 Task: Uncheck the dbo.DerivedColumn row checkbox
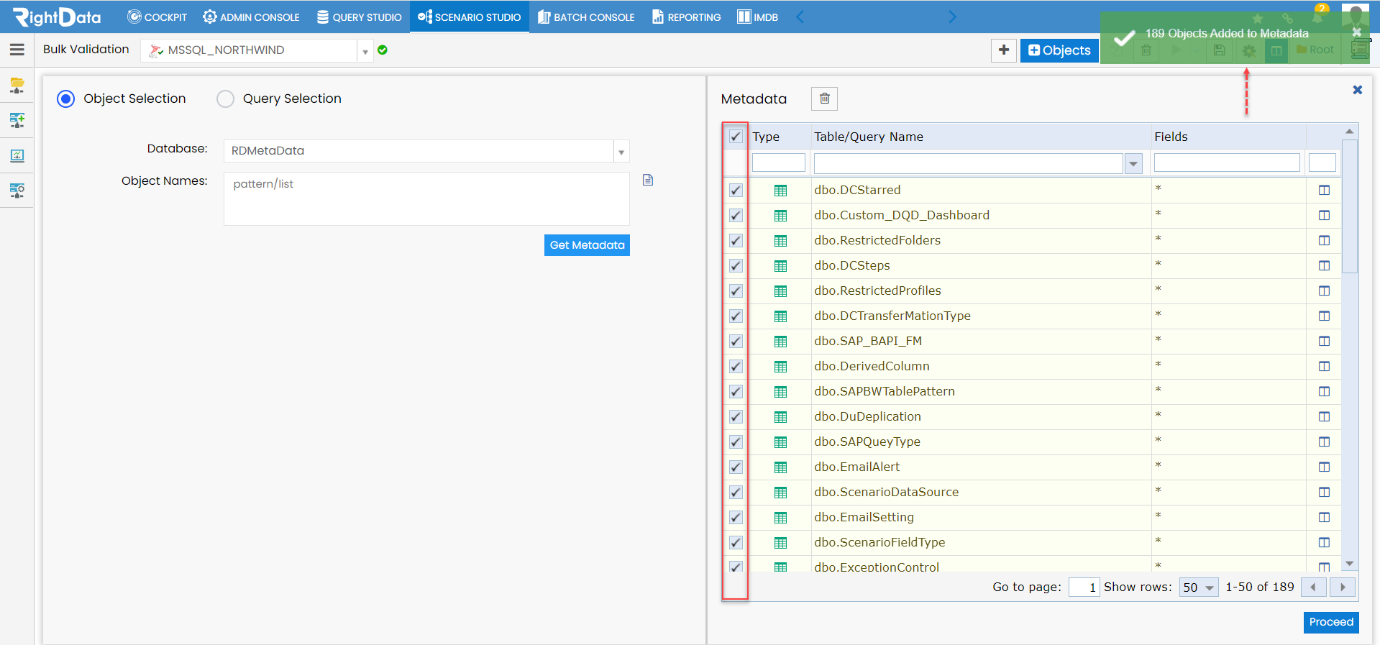click(x=736, y=366)
